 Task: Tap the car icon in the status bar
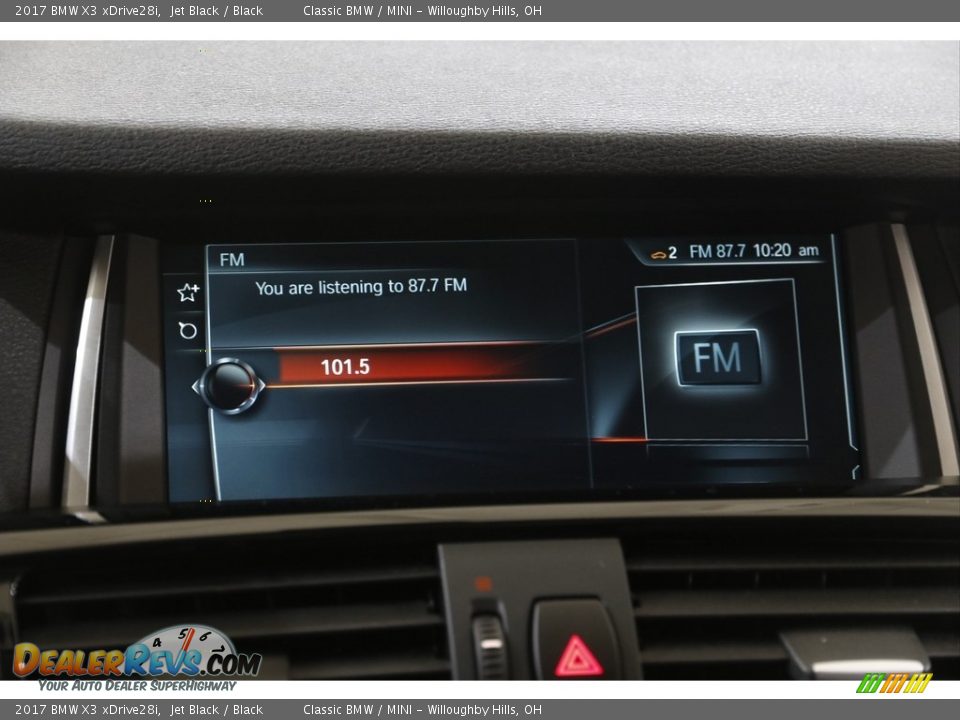[659, 254]
